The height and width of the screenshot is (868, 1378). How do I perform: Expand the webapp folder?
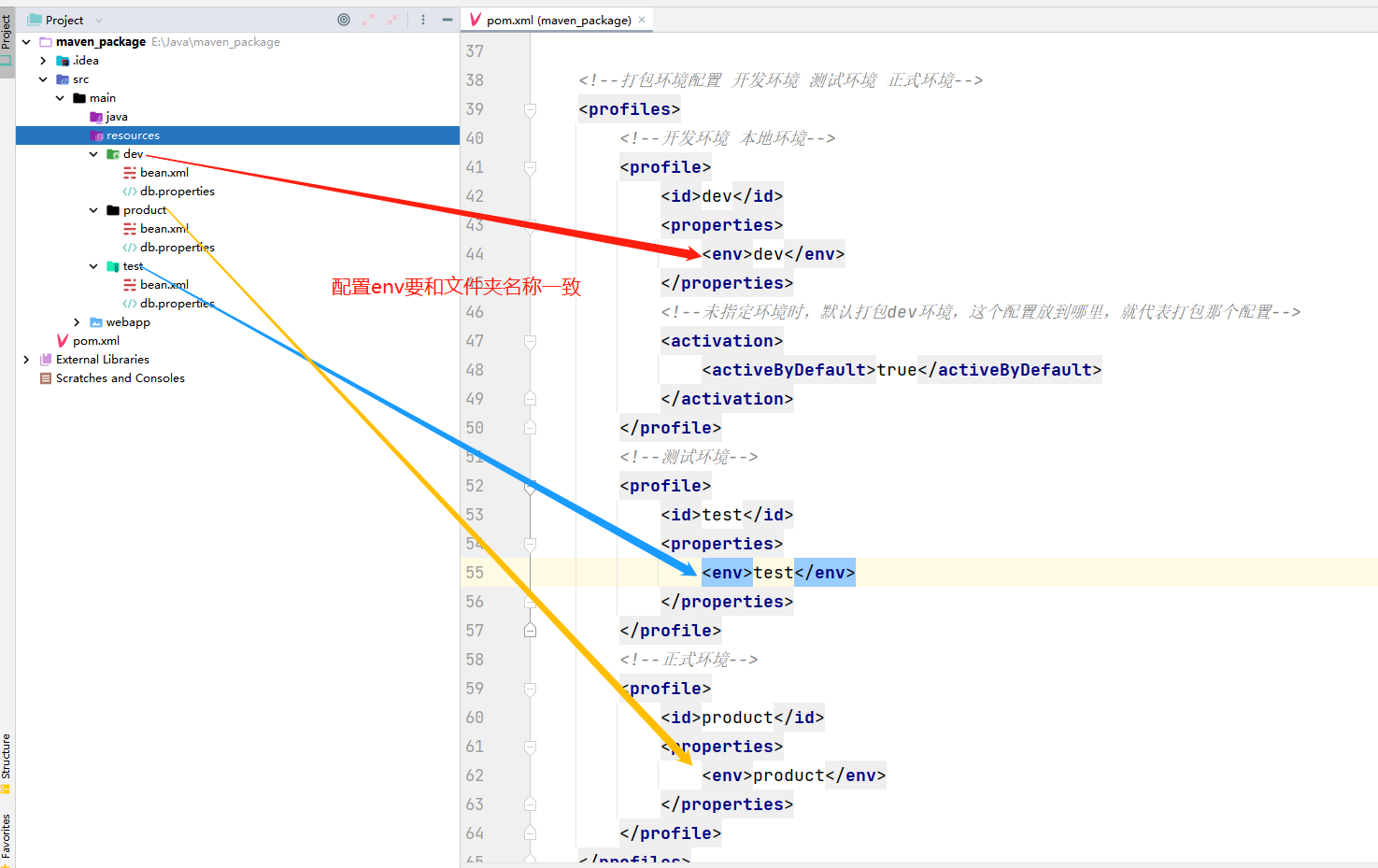[x=77, y=322]
